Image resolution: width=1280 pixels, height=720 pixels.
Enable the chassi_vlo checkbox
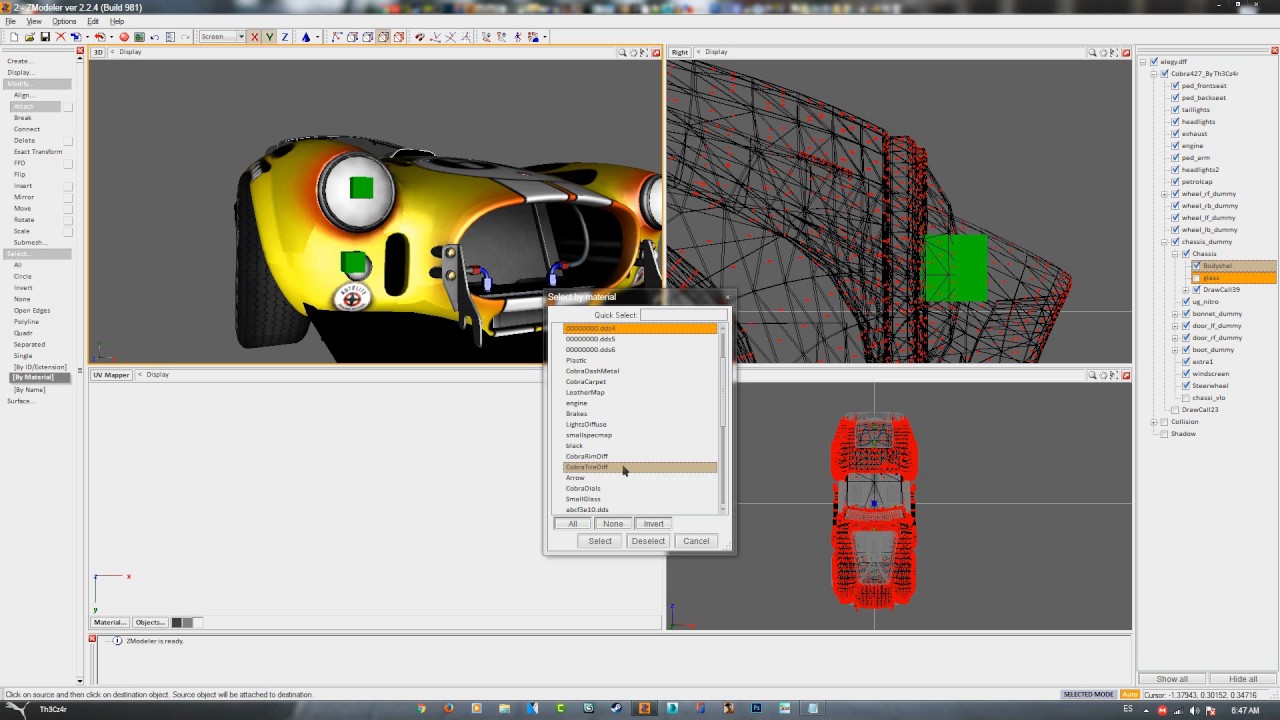(1186, 398)
